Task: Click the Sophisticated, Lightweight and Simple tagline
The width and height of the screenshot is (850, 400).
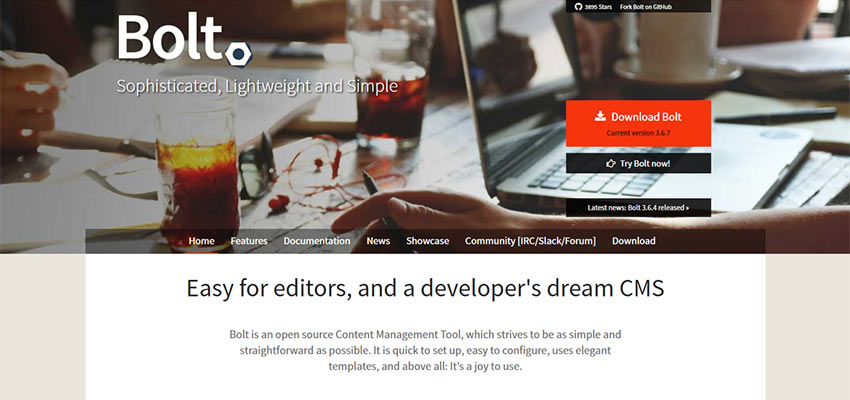Action: [x=257, y=87]
